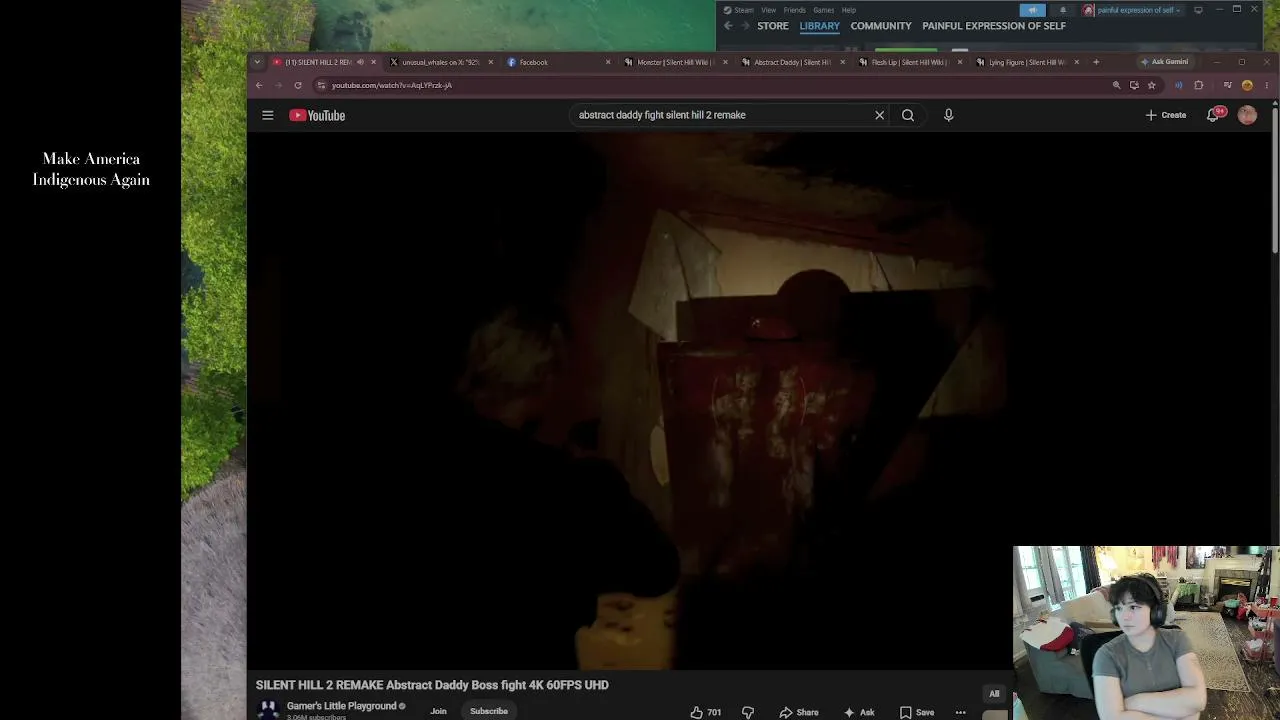The image size is (1280, 720).
Task: Open a new Chrome tab
Action: pos(1096,62)
